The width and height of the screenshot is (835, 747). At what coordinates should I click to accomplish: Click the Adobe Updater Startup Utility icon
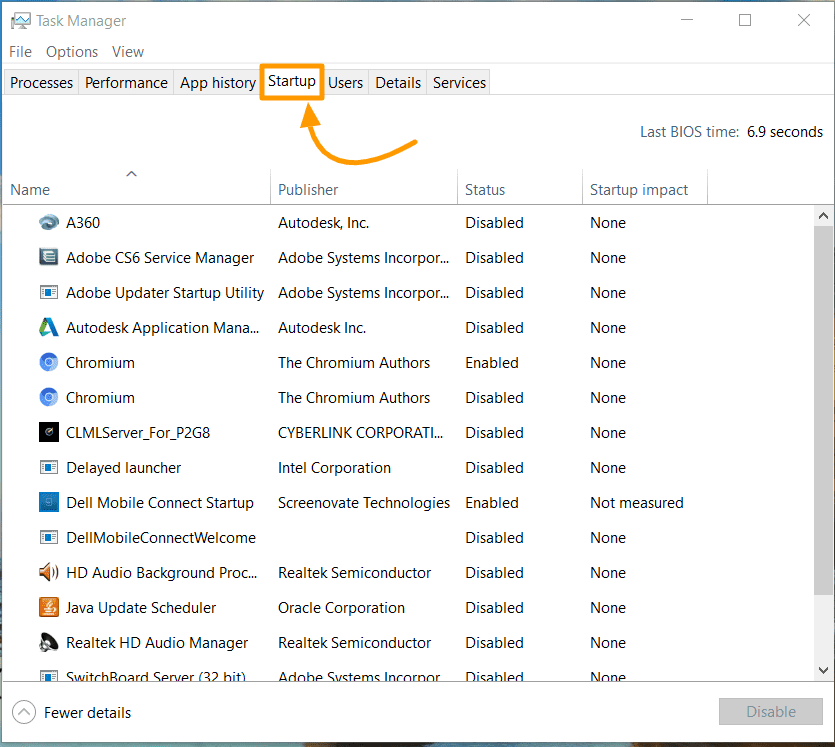tap(48, 292)
